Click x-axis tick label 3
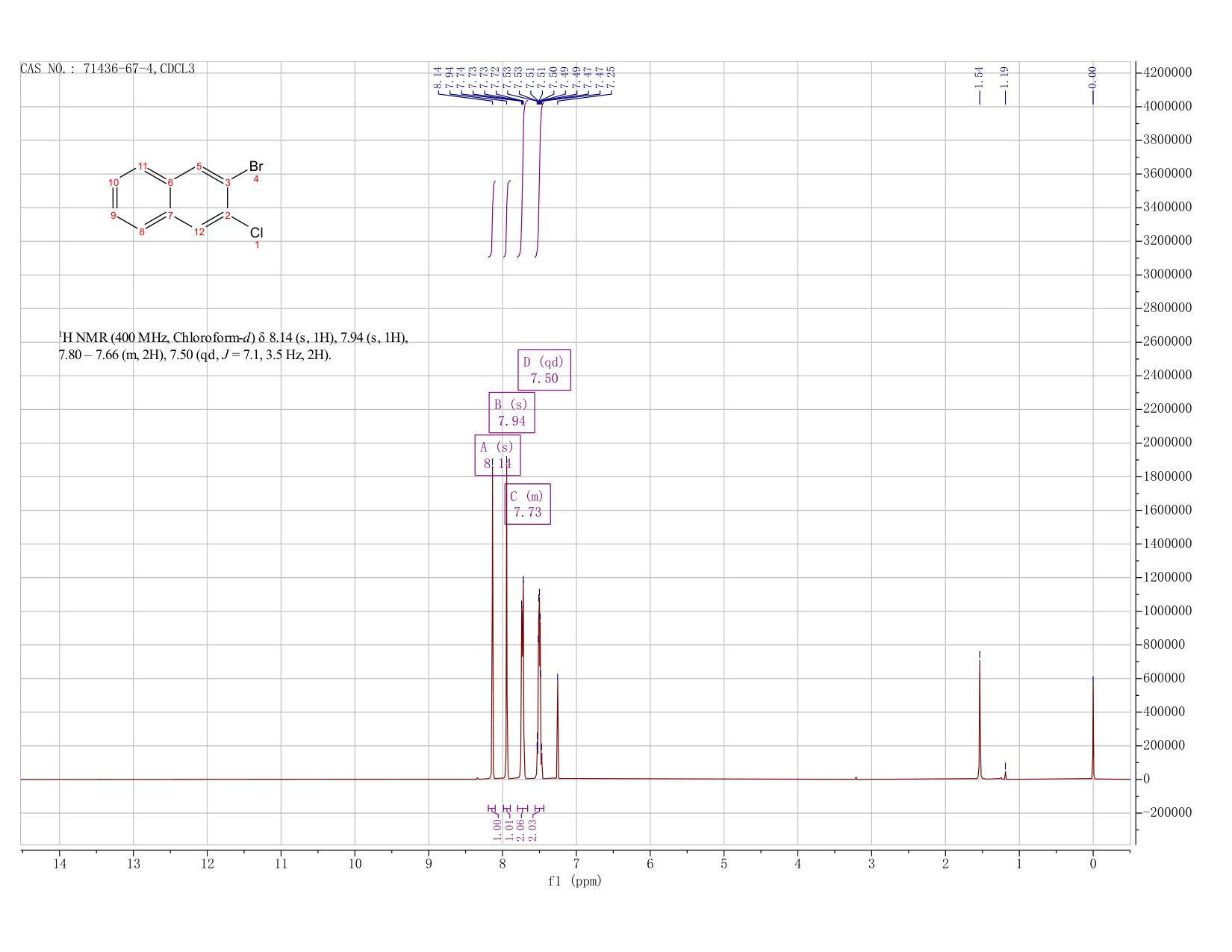1232x952 pixels. coord(871,864)
